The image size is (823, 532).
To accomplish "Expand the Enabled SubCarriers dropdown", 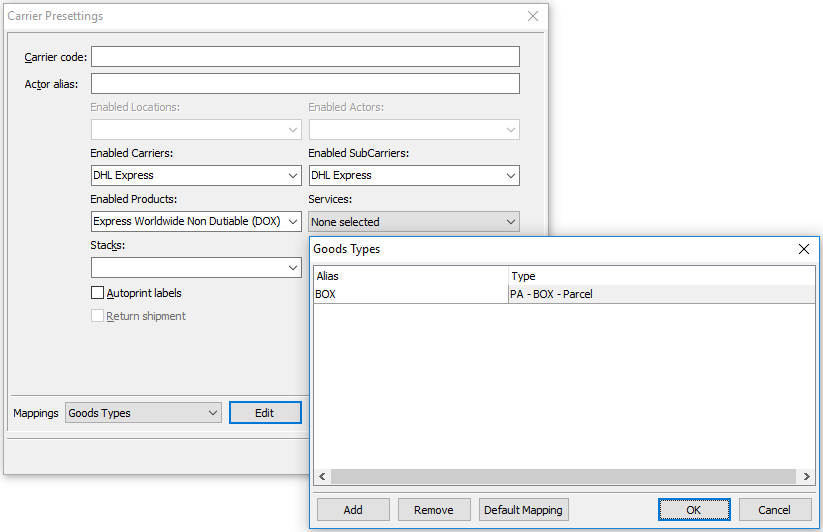I will 414,175.
